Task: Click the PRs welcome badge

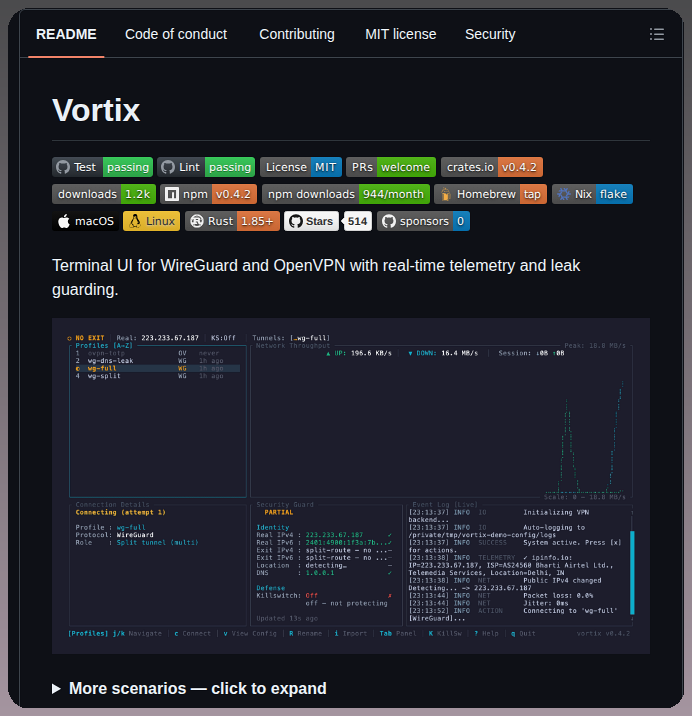Action: (391, 167)
